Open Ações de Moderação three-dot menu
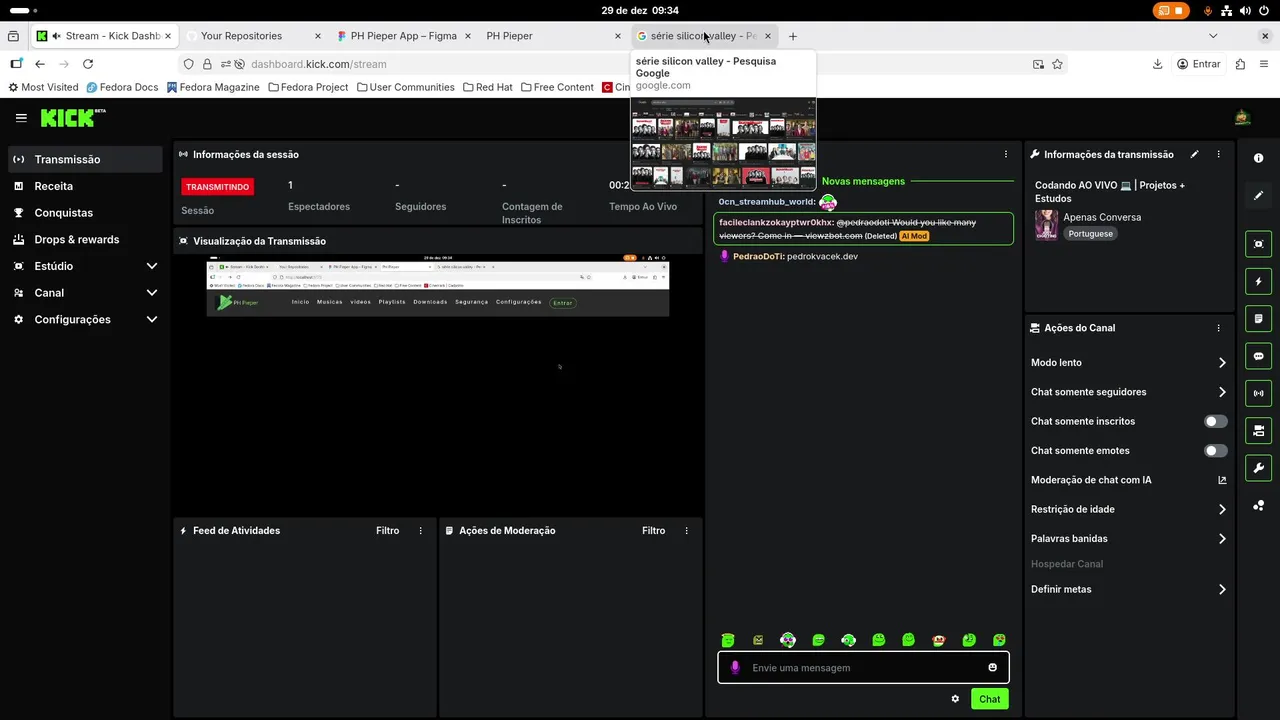Screen dimensions: 1280x720 click(686, 531)
